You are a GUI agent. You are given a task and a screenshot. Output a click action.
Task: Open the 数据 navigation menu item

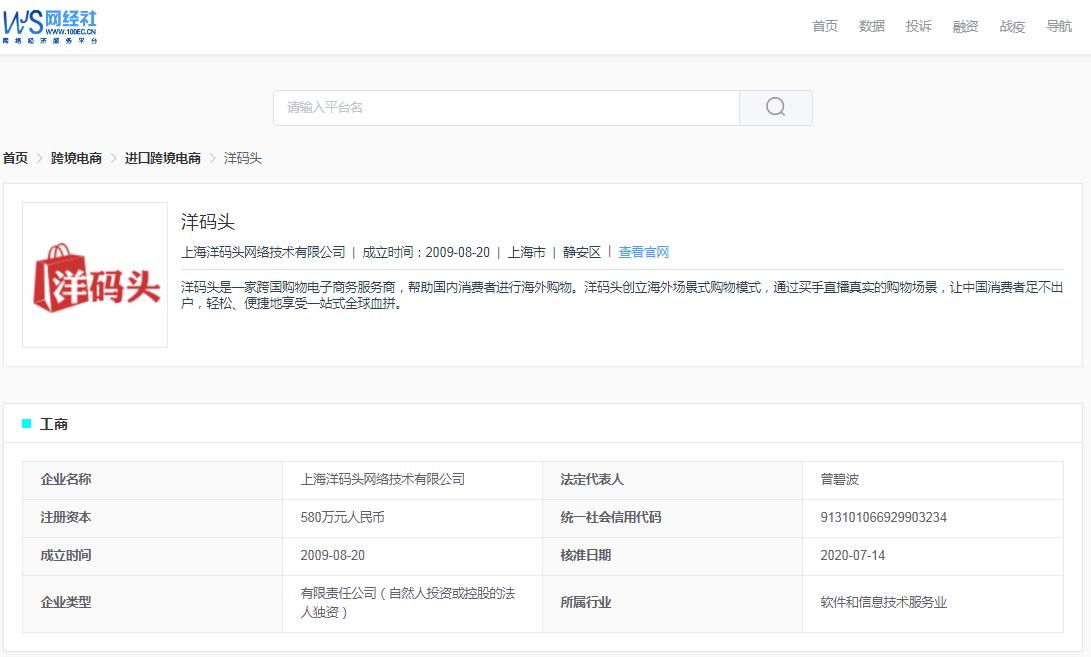871,27
